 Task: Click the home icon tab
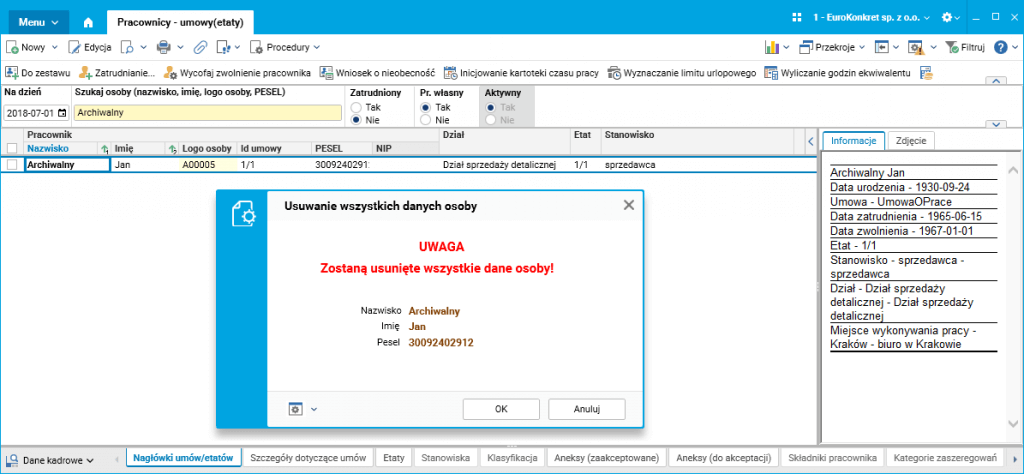[x=89, y=22]
